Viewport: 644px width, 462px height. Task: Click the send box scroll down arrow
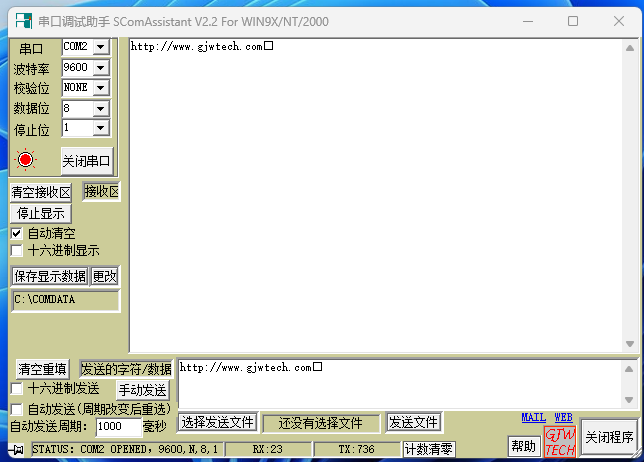pos(629,400)
